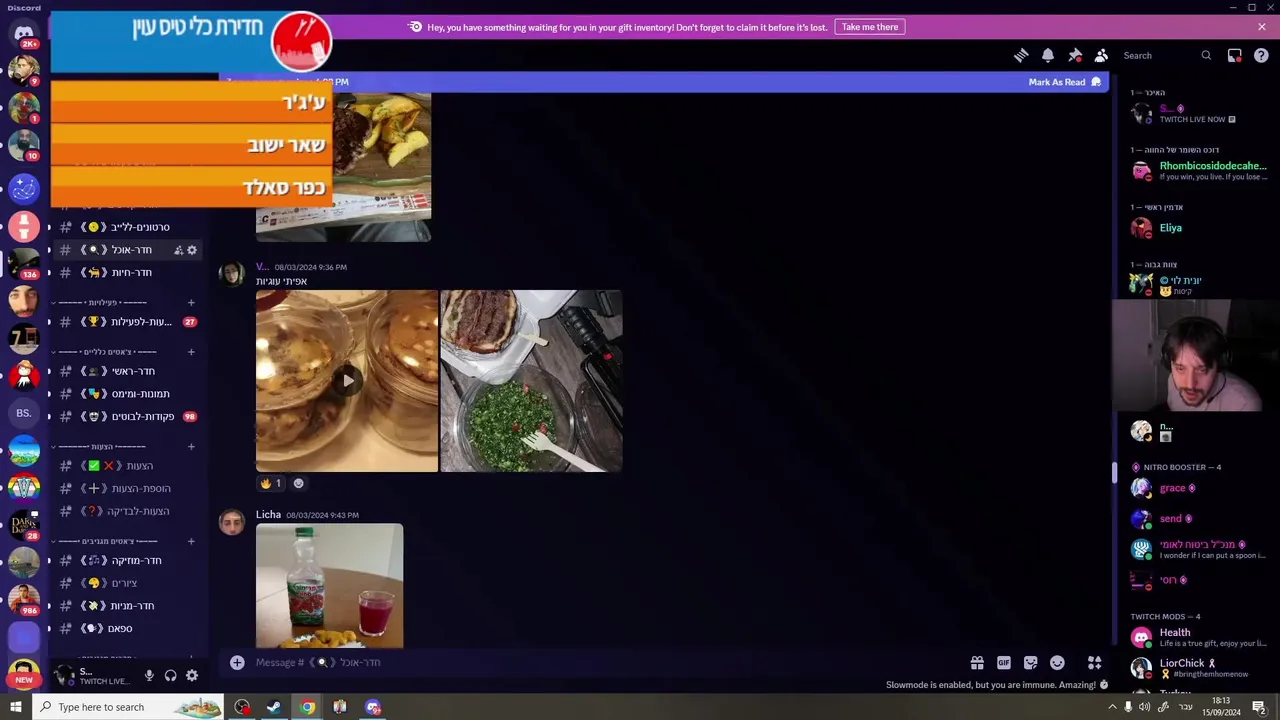1280x720 pixels.
Task: Add a reaction next to fire emoji
Action: [x=298, y=483]
